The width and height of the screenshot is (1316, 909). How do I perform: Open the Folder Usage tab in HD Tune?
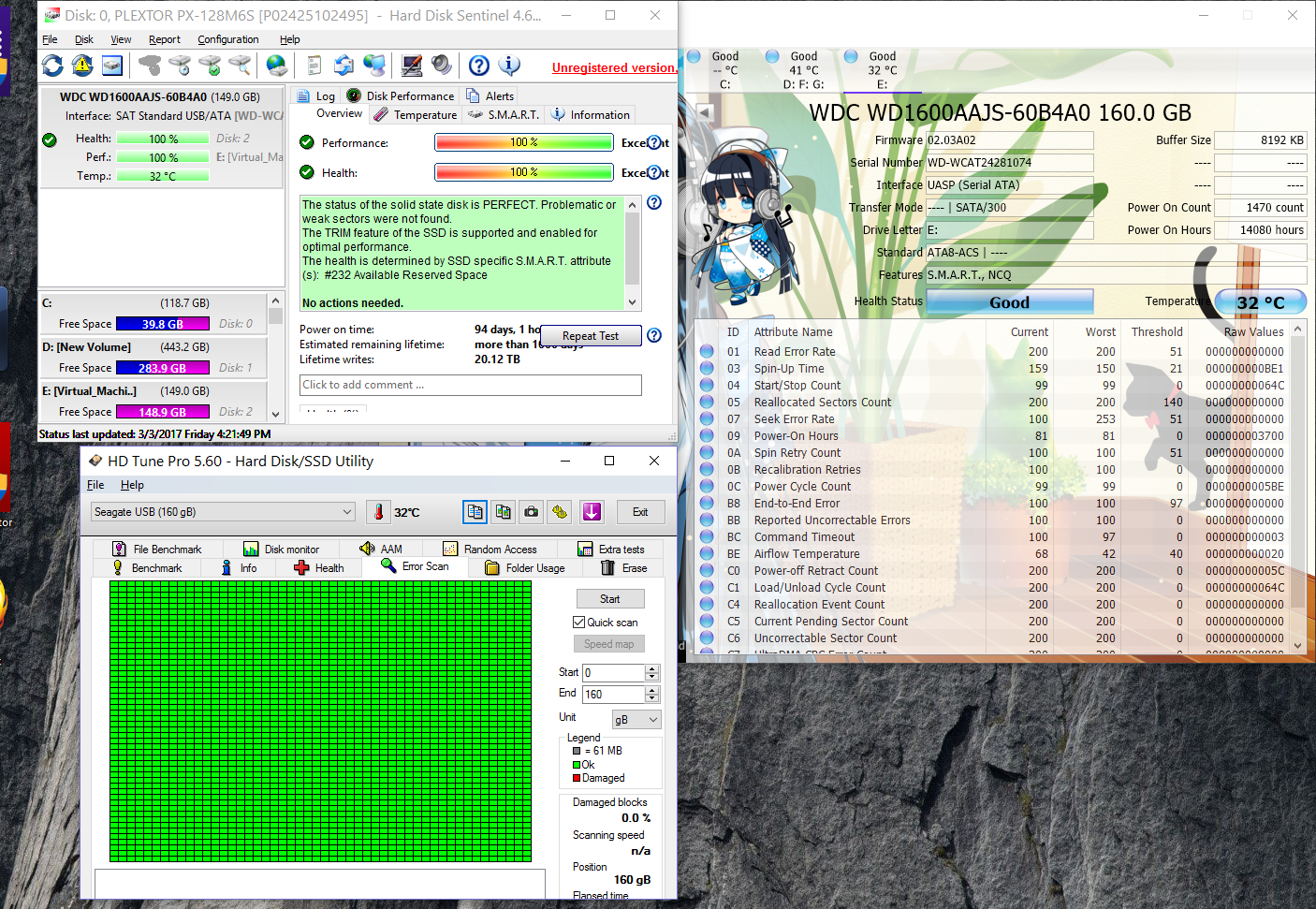click(525, 568)
